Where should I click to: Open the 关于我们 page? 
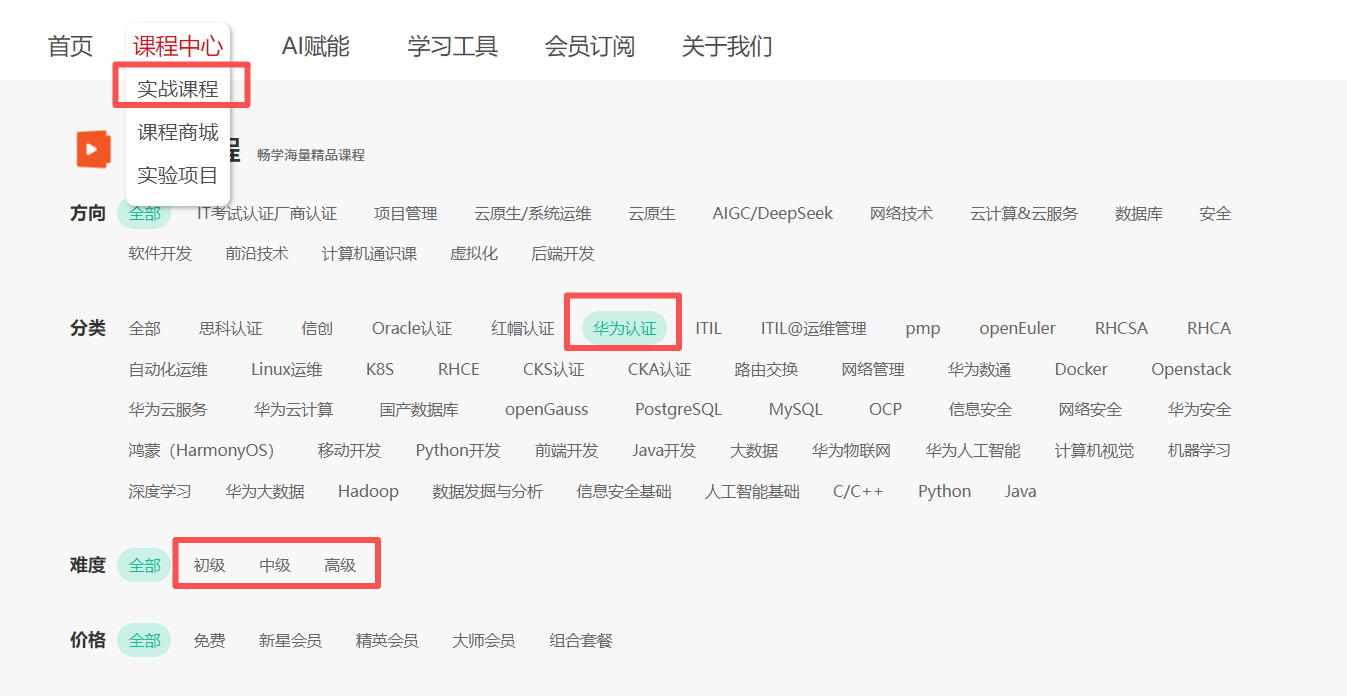[x=726, y=45]
